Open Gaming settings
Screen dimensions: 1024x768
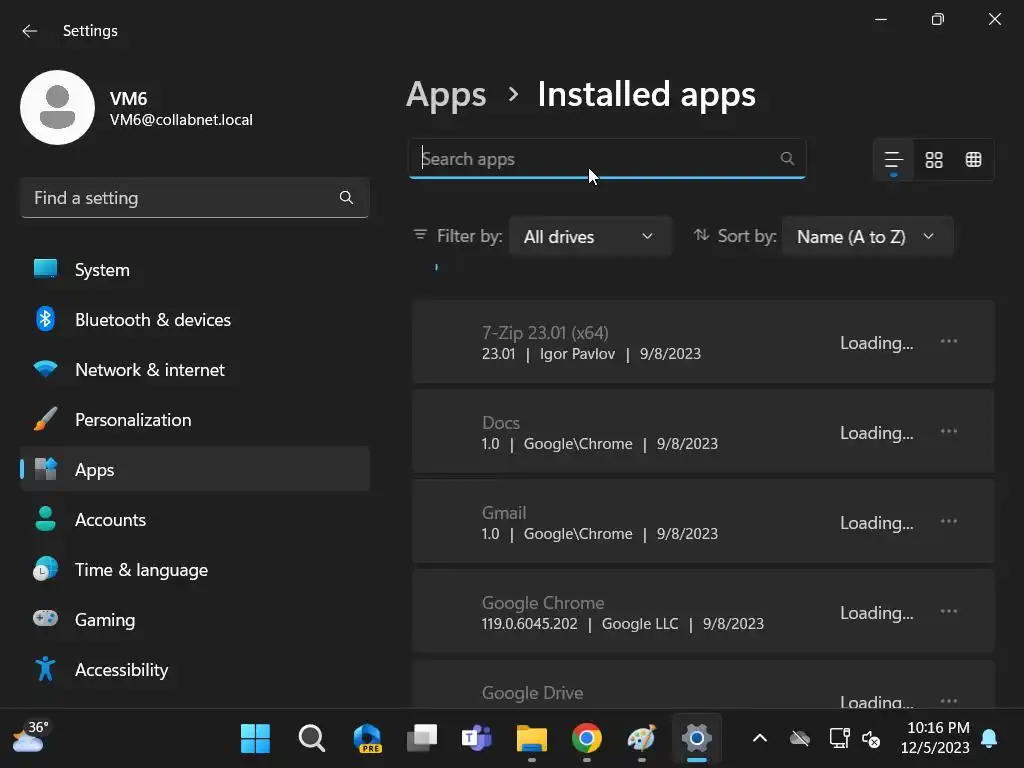(x=195, y=619)
